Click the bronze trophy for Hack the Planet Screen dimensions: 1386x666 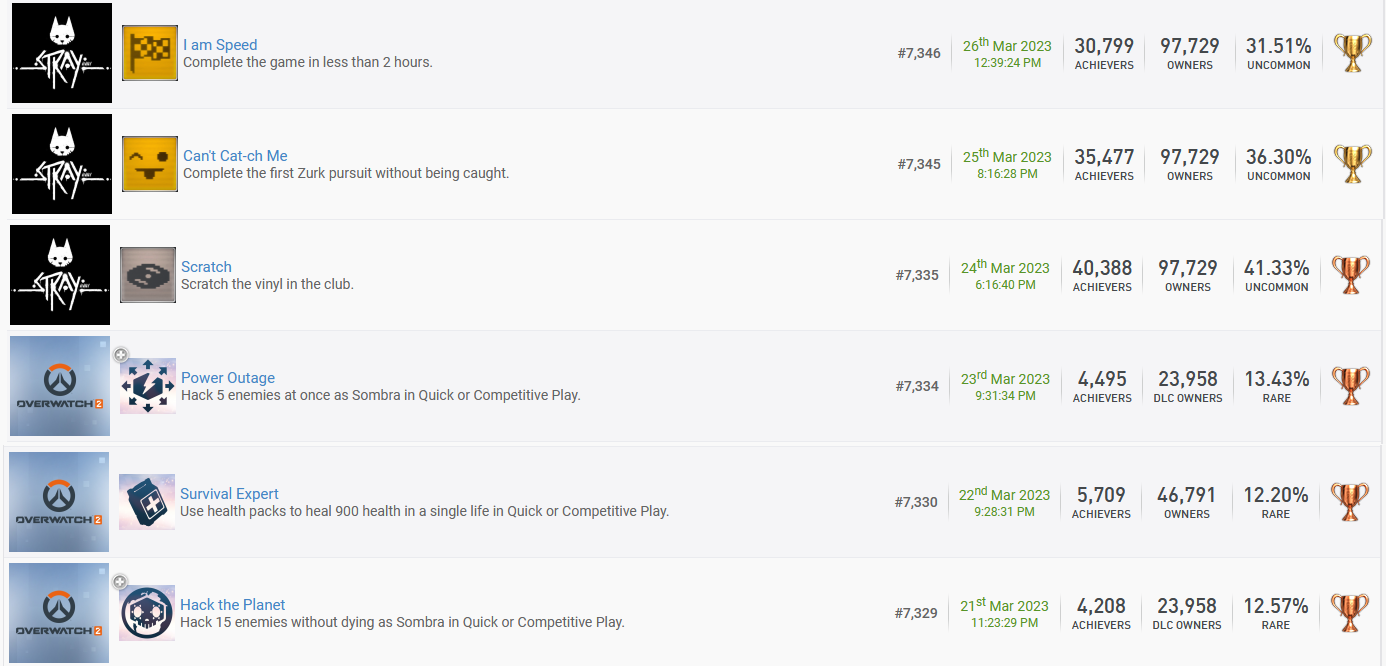1351,613
